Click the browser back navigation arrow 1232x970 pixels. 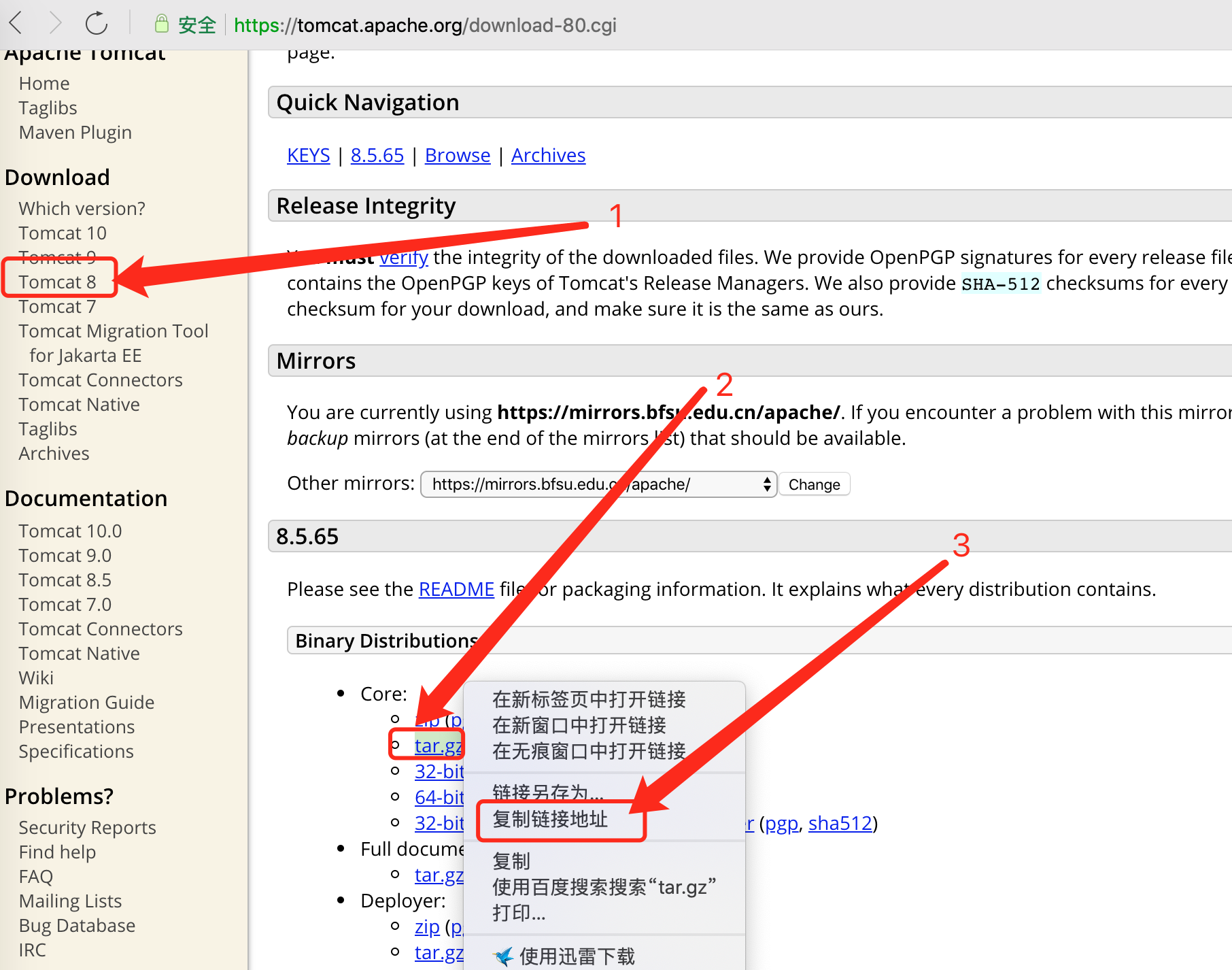point(16,22)
